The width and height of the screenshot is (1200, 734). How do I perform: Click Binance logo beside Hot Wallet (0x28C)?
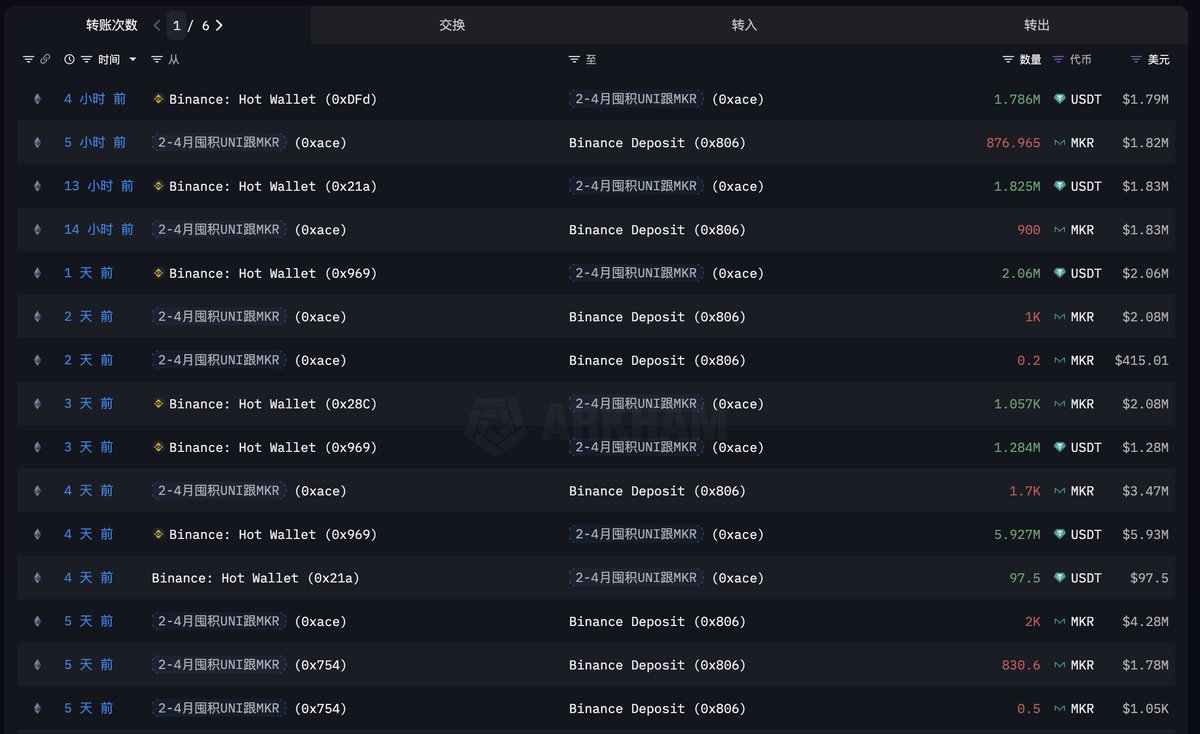(158, 404)
